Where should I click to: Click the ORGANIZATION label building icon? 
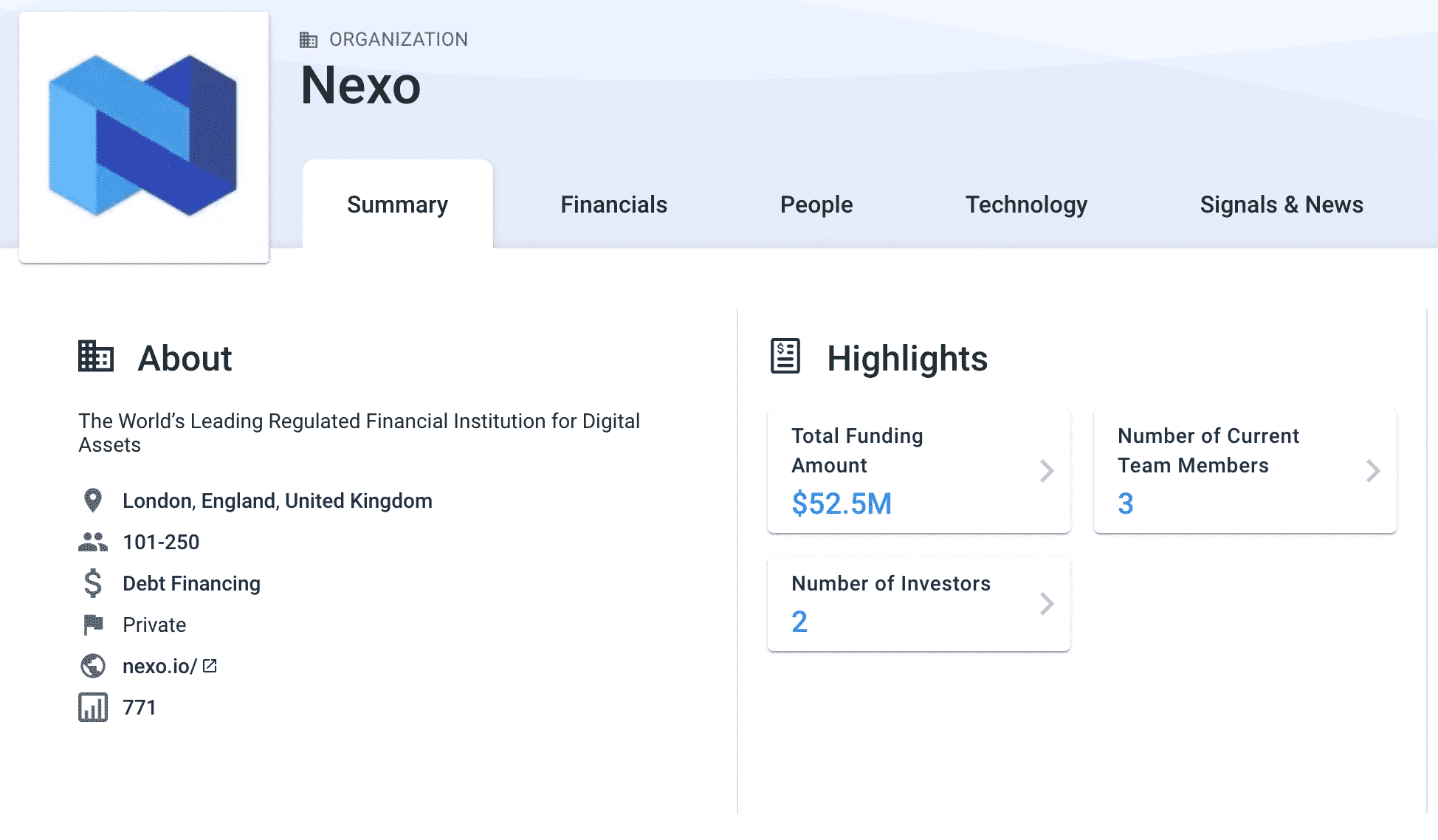point(310,38)
